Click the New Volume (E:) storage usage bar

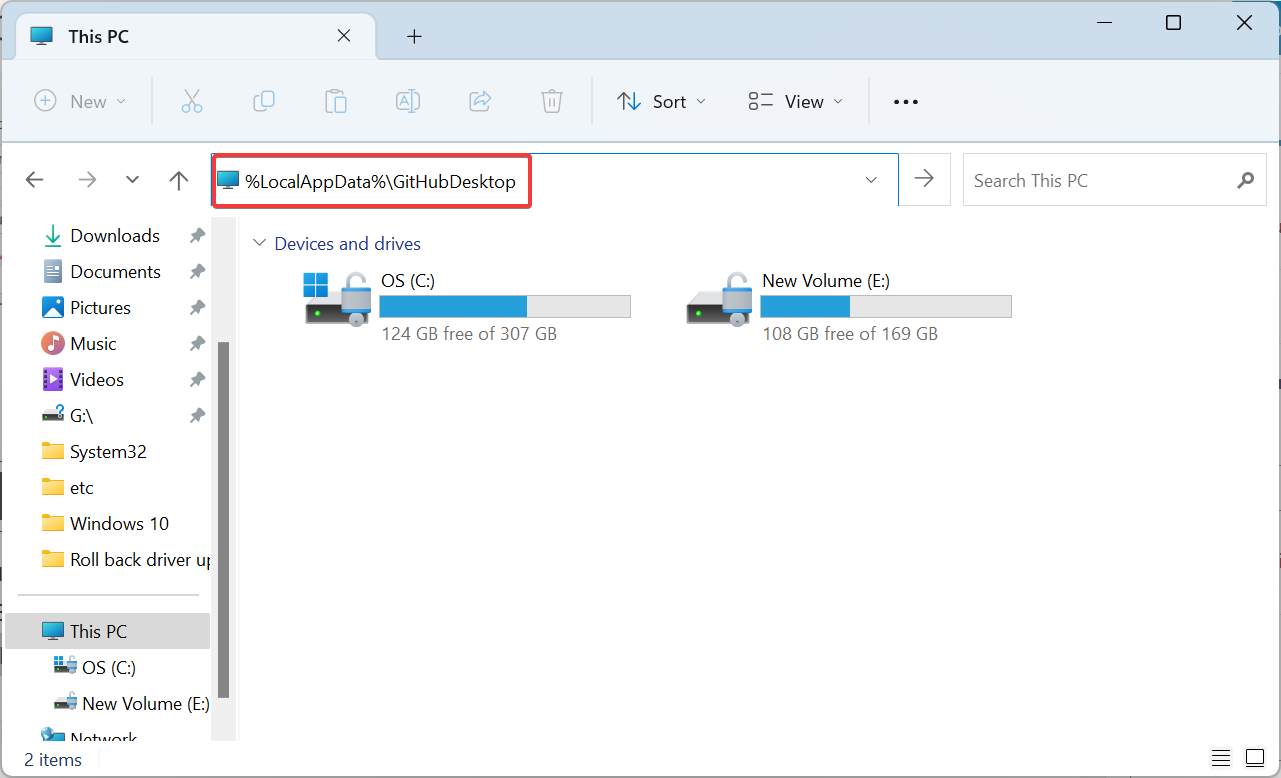[x=886, y=306]
